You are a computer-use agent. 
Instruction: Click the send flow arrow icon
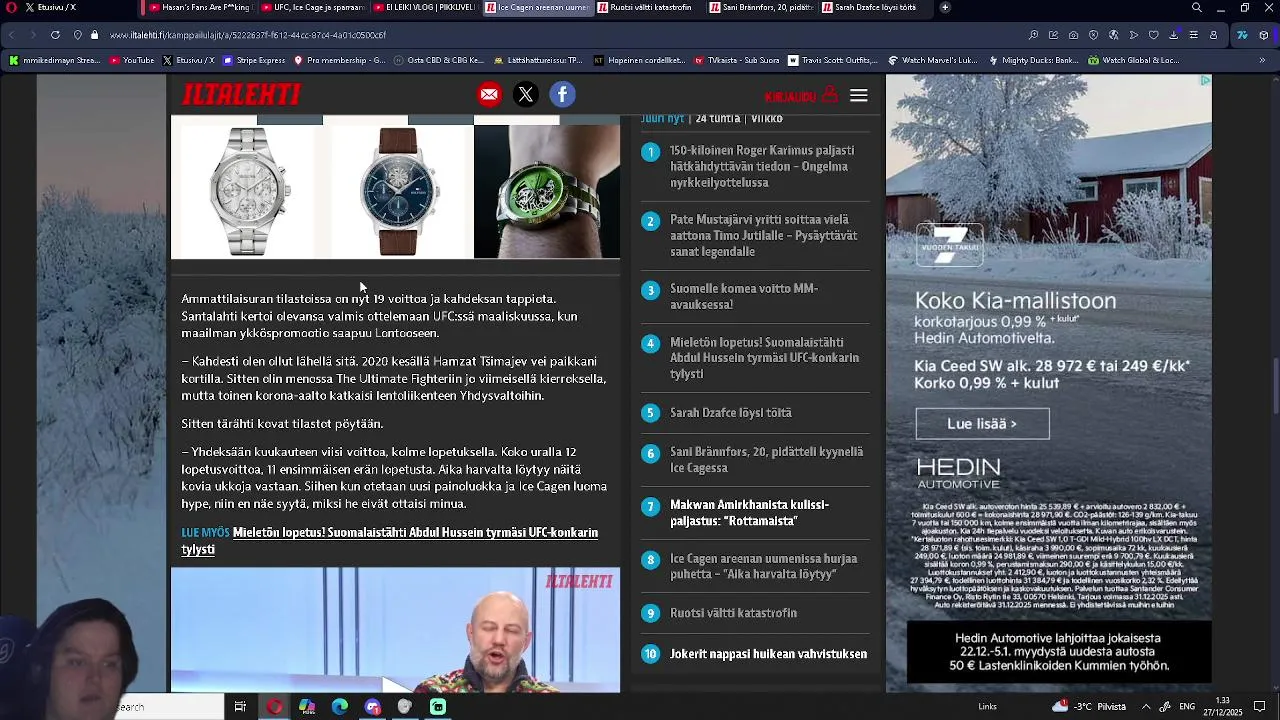[1134, 35]
